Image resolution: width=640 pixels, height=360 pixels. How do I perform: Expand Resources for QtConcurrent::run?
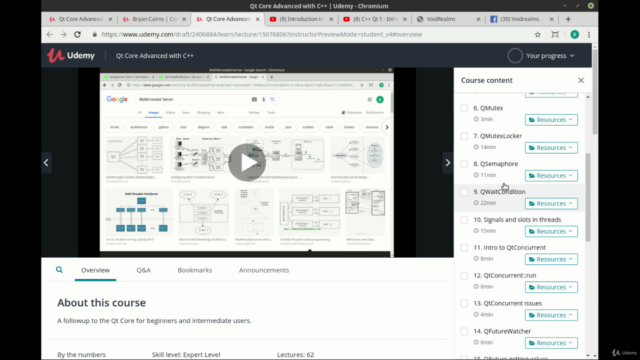pyautogui.click(x=551, y=287)
